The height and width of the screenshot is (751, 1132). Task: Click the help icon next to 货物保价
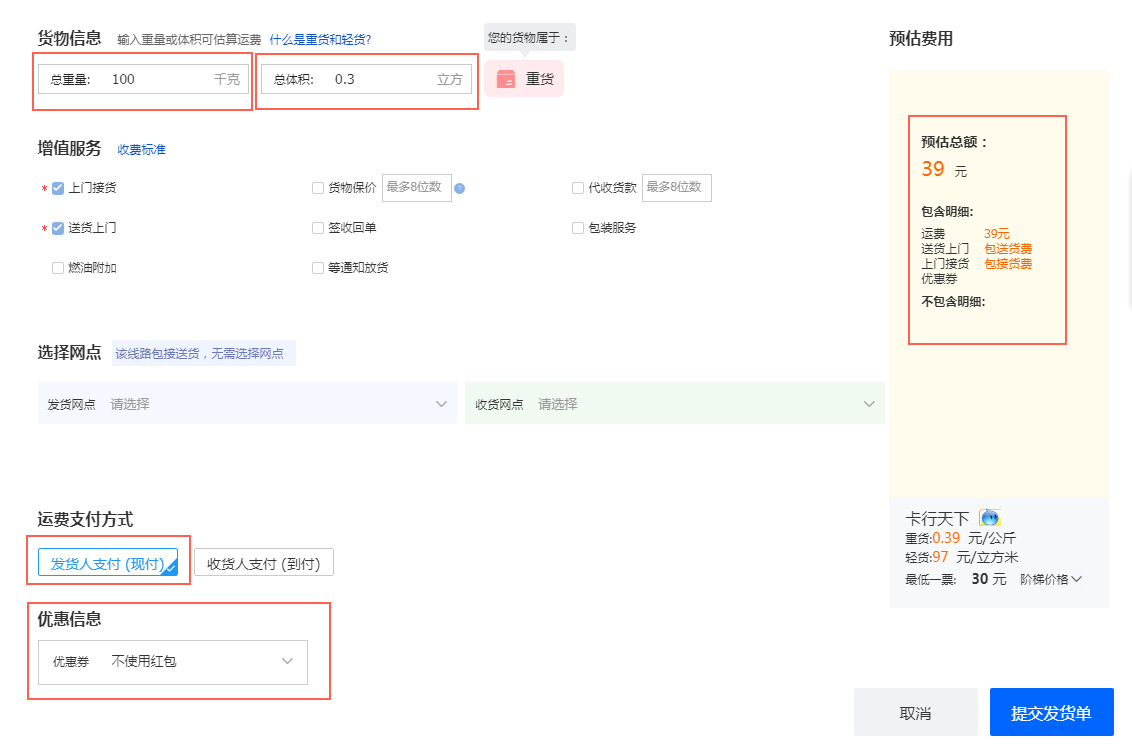[459, 188]
